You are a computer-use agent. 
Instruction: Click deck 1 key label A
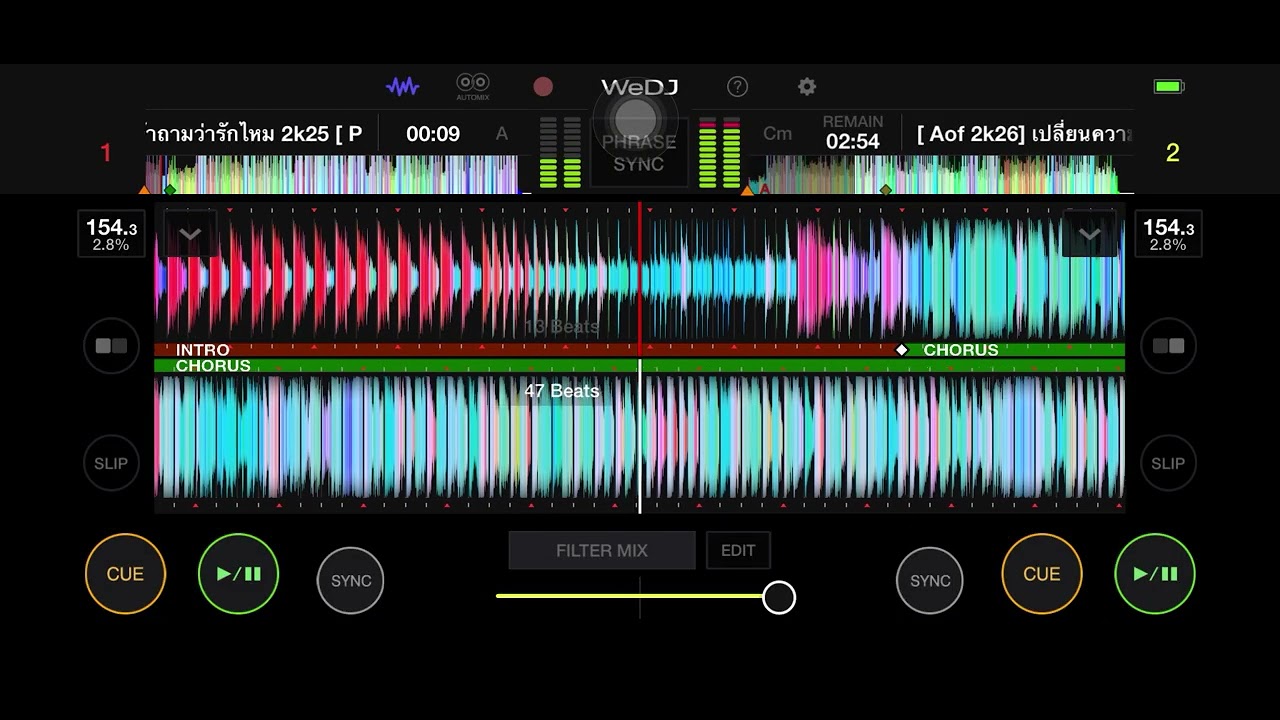point(502,134)
